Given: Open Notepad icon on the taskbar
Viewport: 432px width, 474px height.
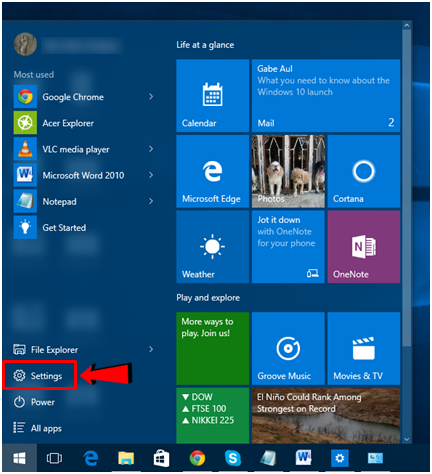Looking at the screenshot, I should tap(268, 458).
